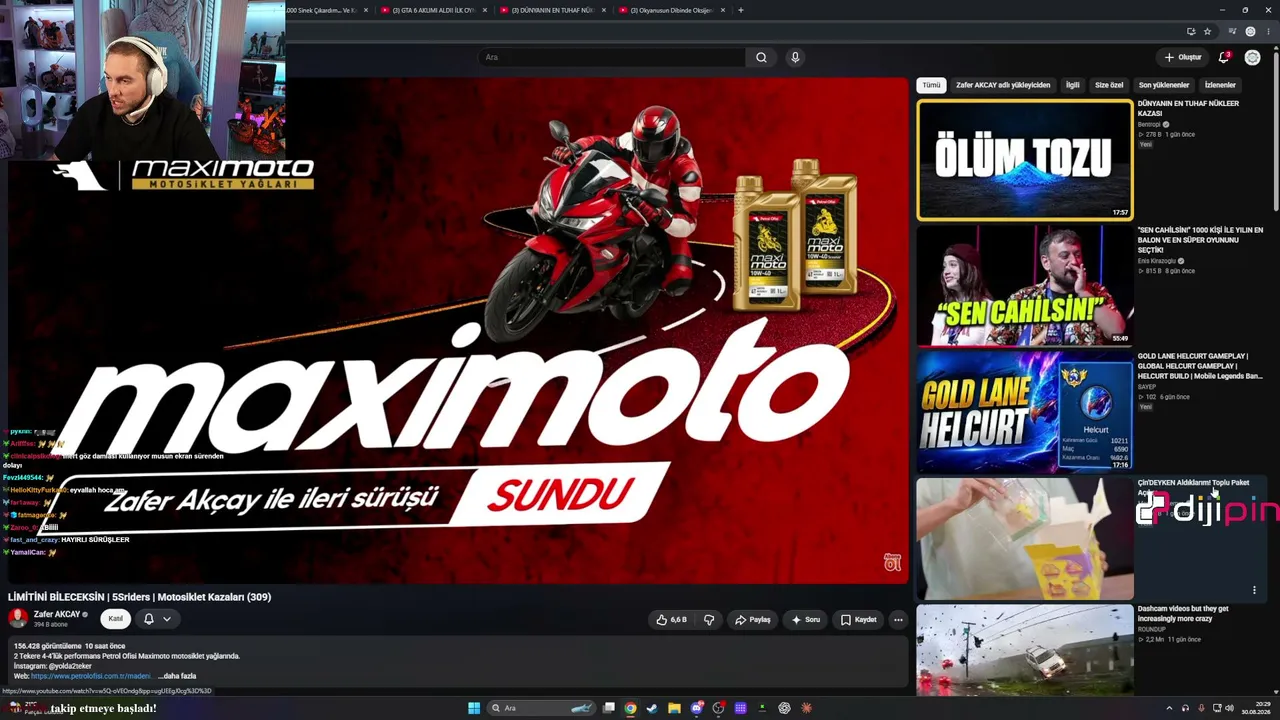The image size is (1280, 720).
Task: Bookmark this page with the star icon
Action: click(1208, 31)
